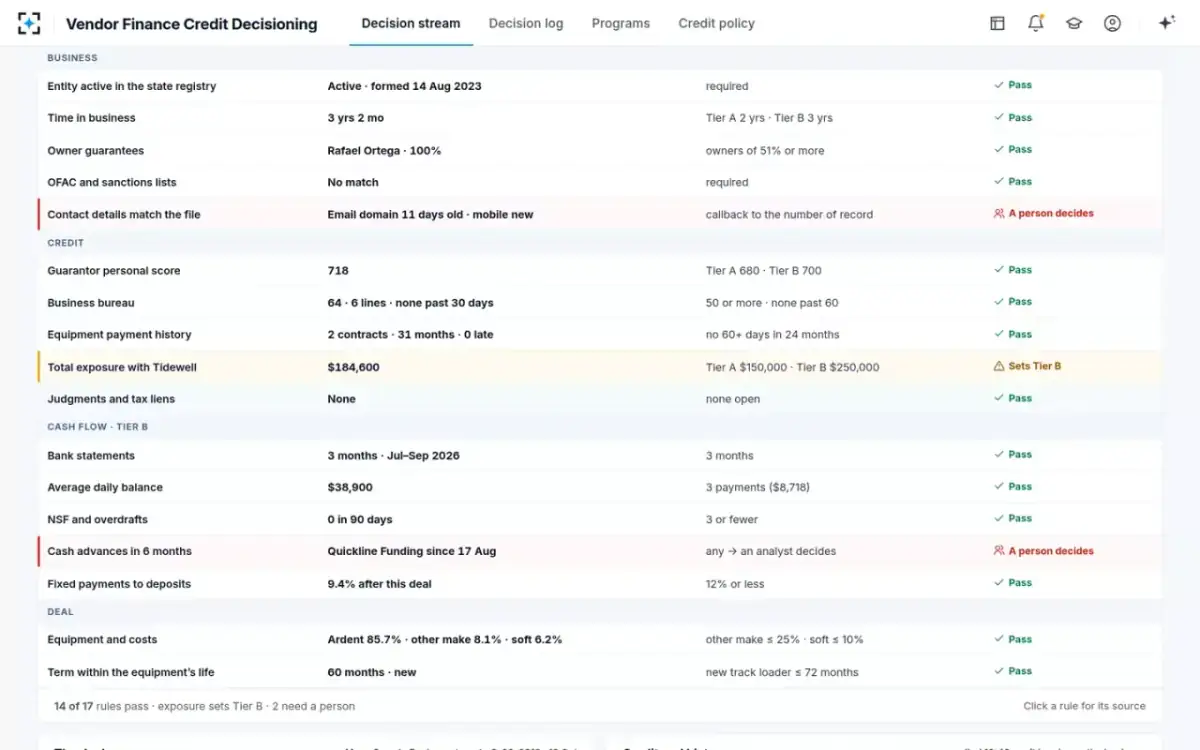Screen dimensions: 1200x750
Task: Select the NSF and overdrafts rule
Action: click(x=600, y=519)
